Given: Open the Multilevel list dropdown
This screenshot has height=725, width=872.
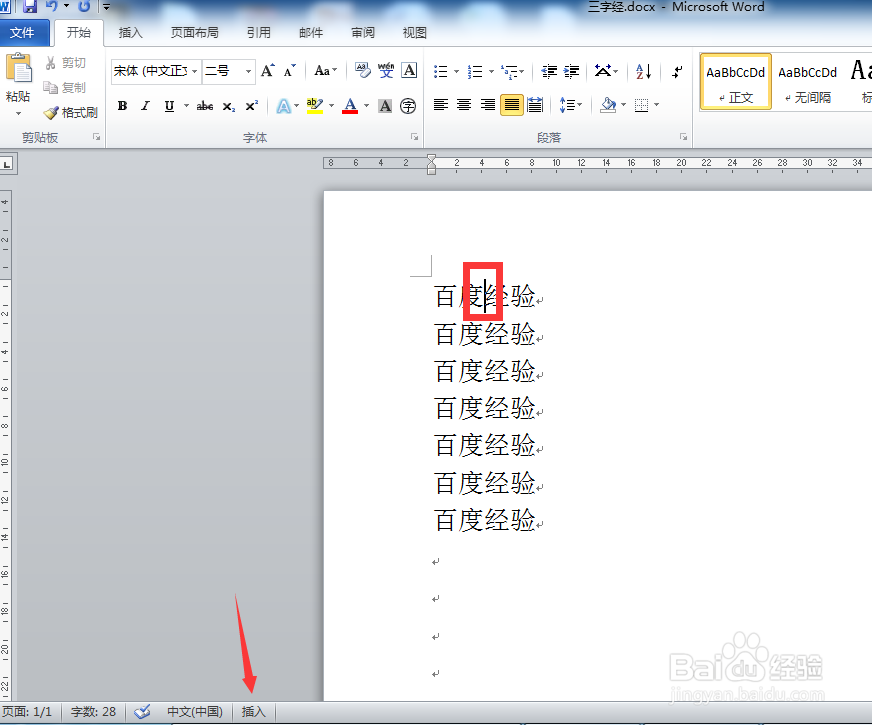Looking at the screenshot, I should [513, 71].
